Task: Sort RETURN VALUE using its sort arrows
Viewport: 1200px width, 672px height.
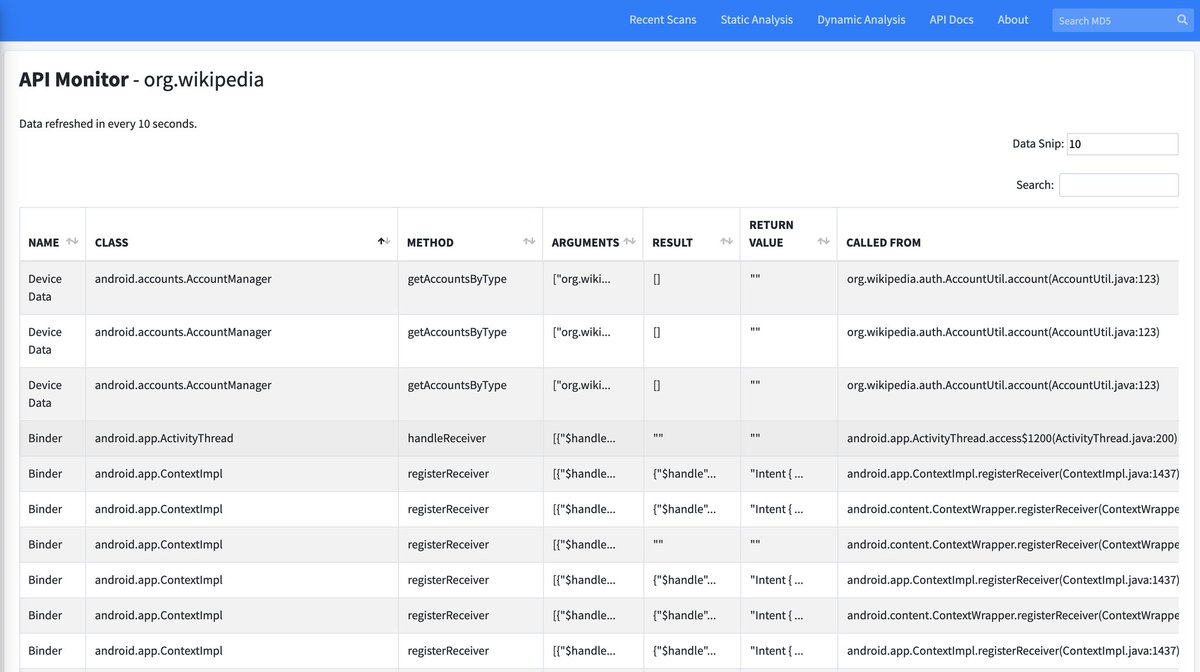Action: pyautogui.click(x=823, y=239)
